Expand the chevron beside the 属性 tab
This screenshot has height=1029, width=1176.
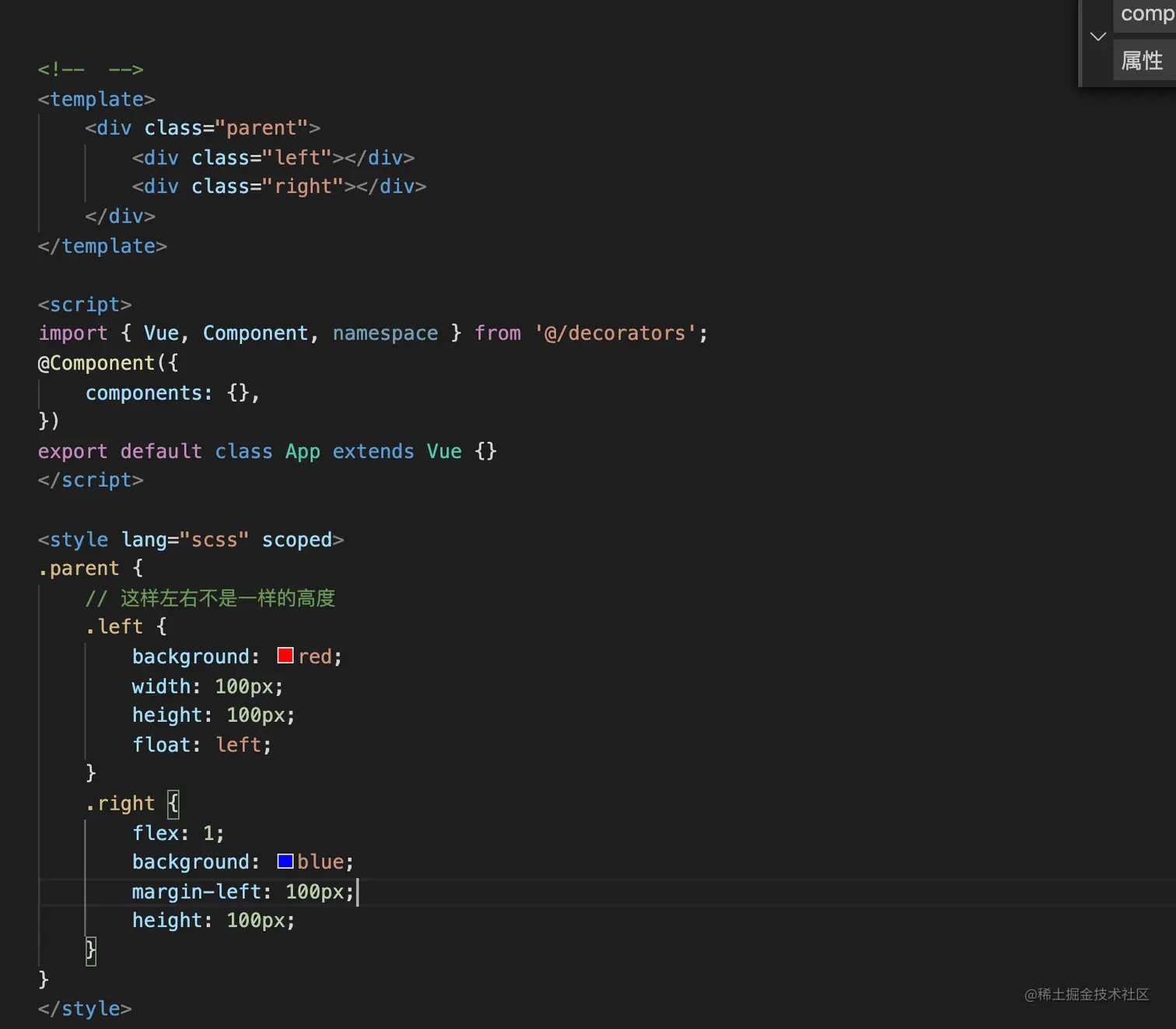click(x=1097, y=37)
